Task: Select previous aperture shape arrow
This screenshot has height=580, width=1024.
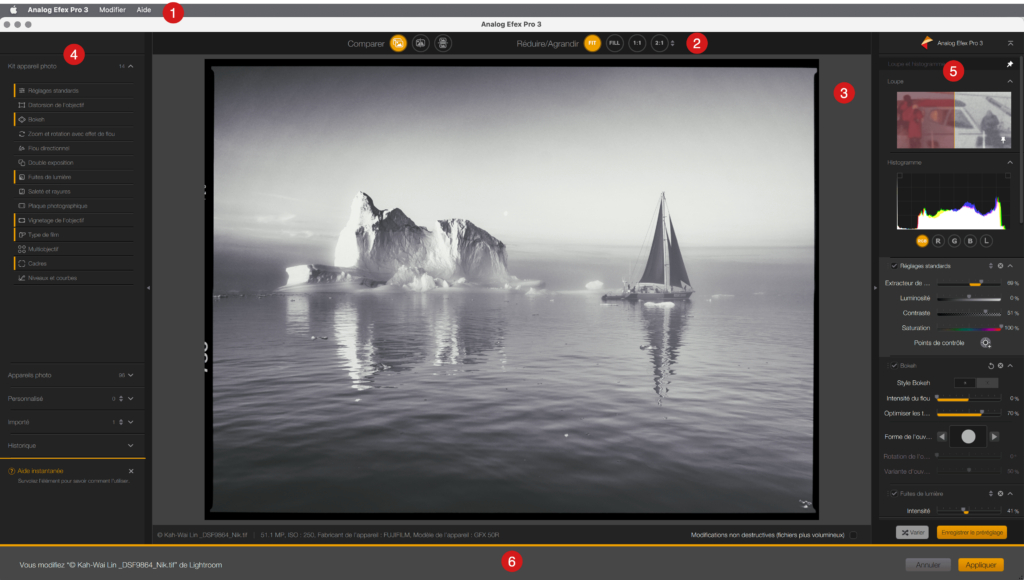Action: click(x=942, y=436)
